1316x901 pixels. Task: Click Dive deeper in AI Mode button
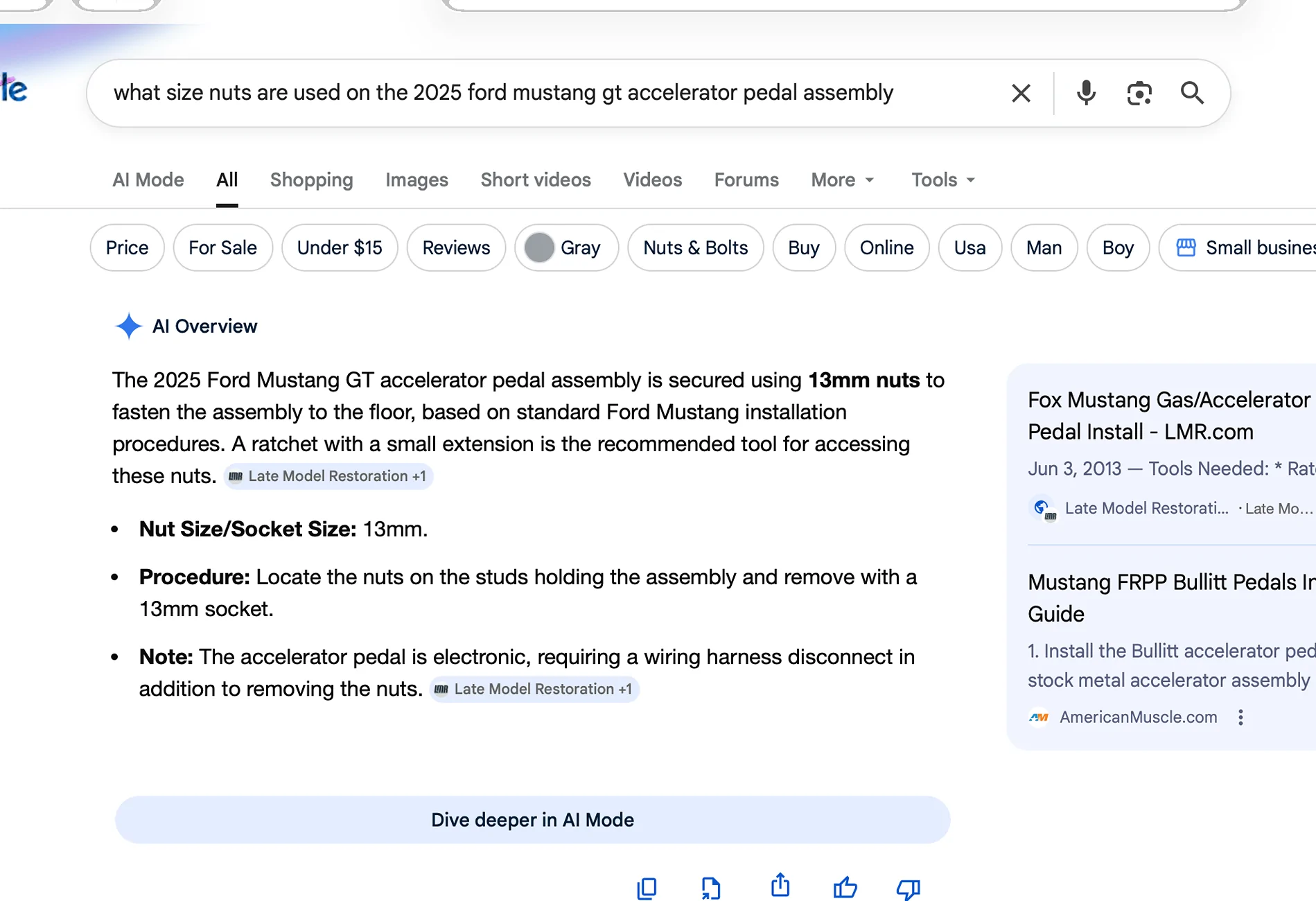coord(532,820)
